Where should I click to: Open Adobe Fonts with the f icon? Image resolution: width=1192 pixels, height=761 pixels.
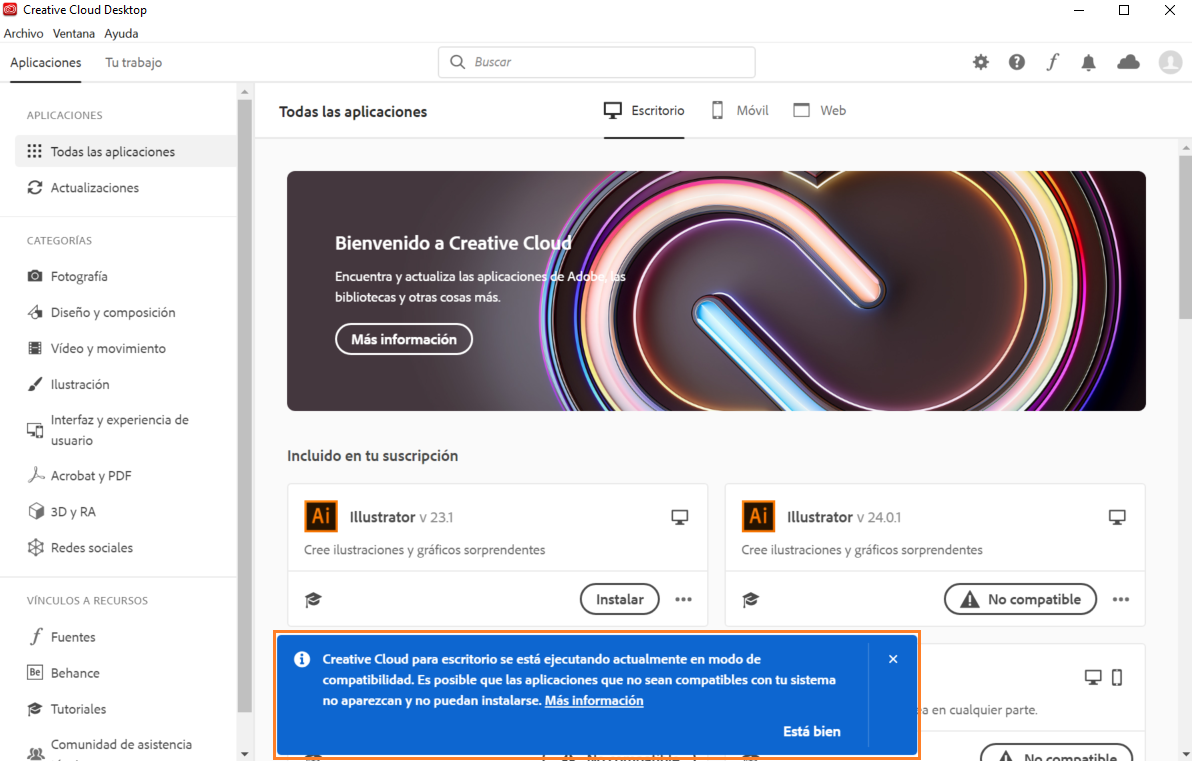(x=1052, y=62)
